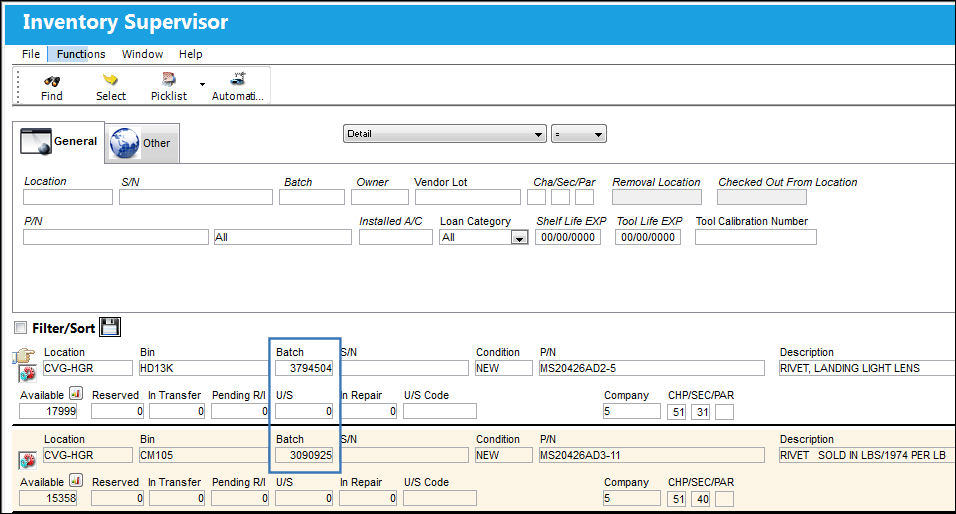Click the Batch search input field

click(312, 197)
